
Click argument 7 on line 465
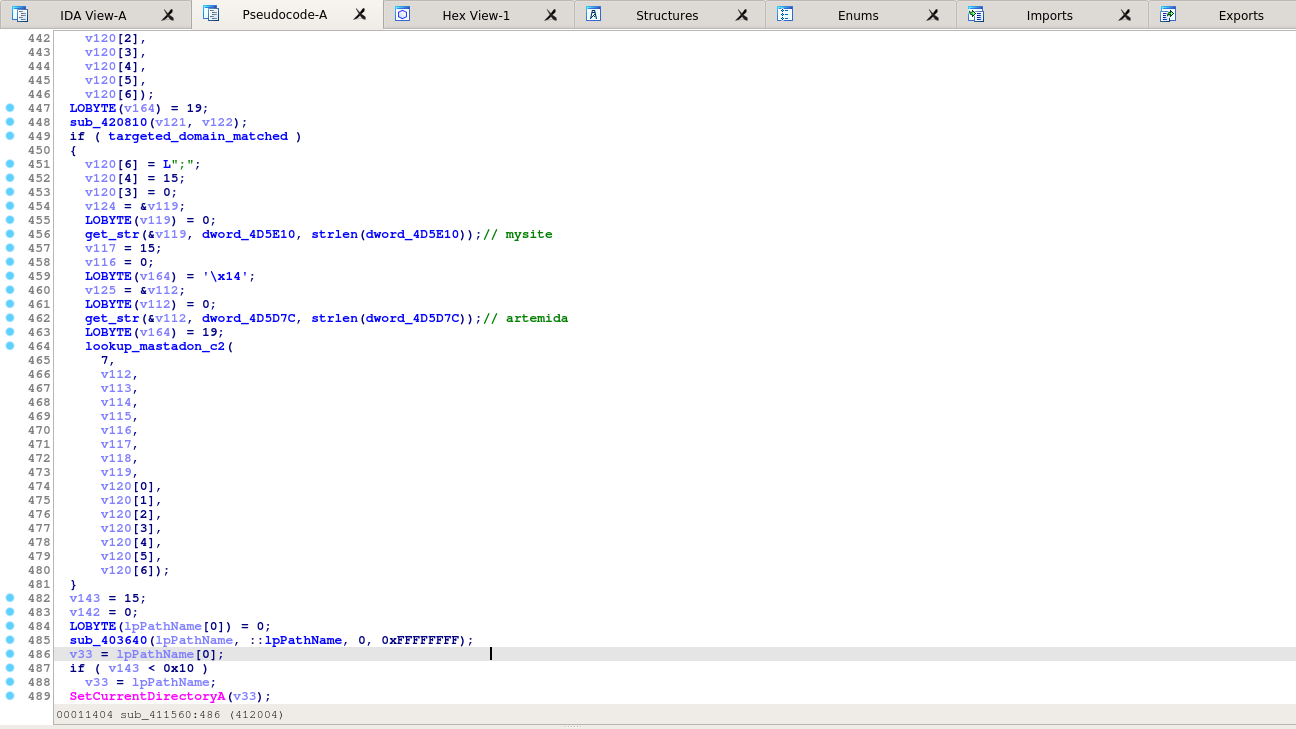(104, 360)
